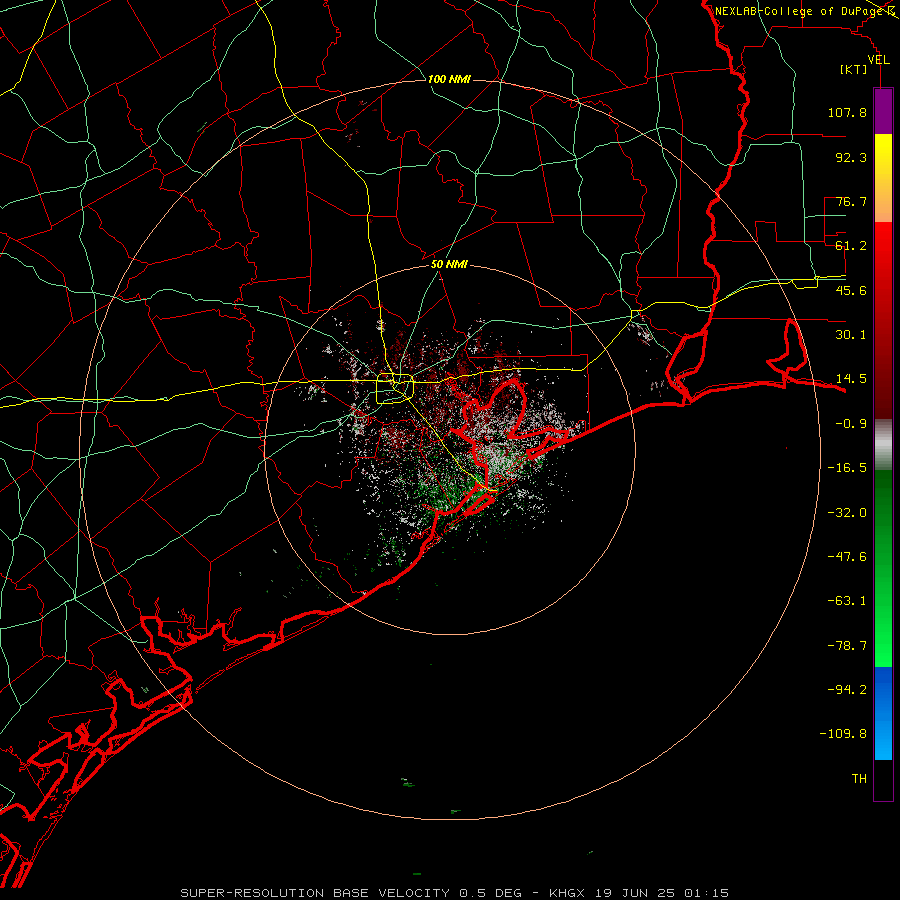Click the yellow Houston loop highway box
Screen dimensions: 900x900
395,389
